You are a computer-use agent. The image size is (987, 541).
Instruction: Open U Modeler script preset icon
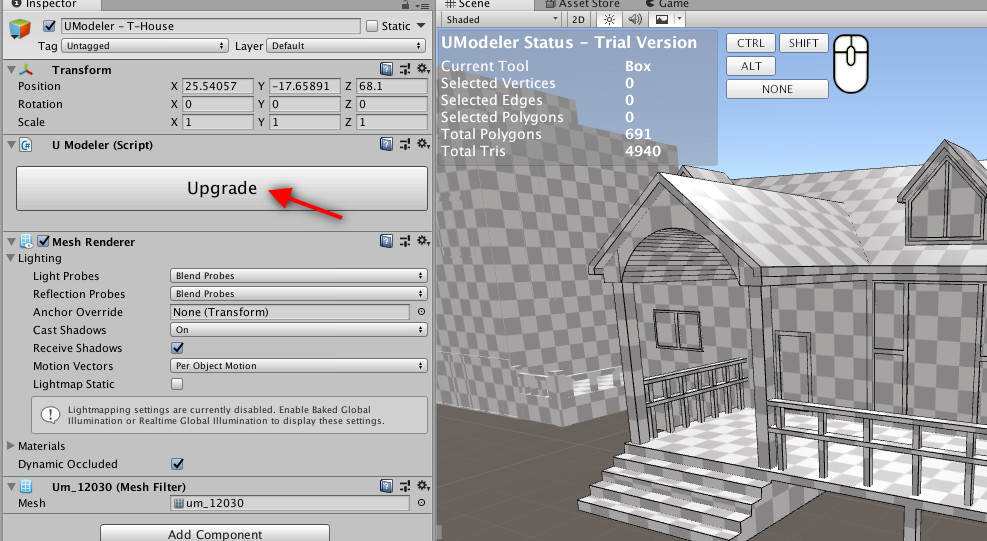pyautogui.click(x=405, y=144)
